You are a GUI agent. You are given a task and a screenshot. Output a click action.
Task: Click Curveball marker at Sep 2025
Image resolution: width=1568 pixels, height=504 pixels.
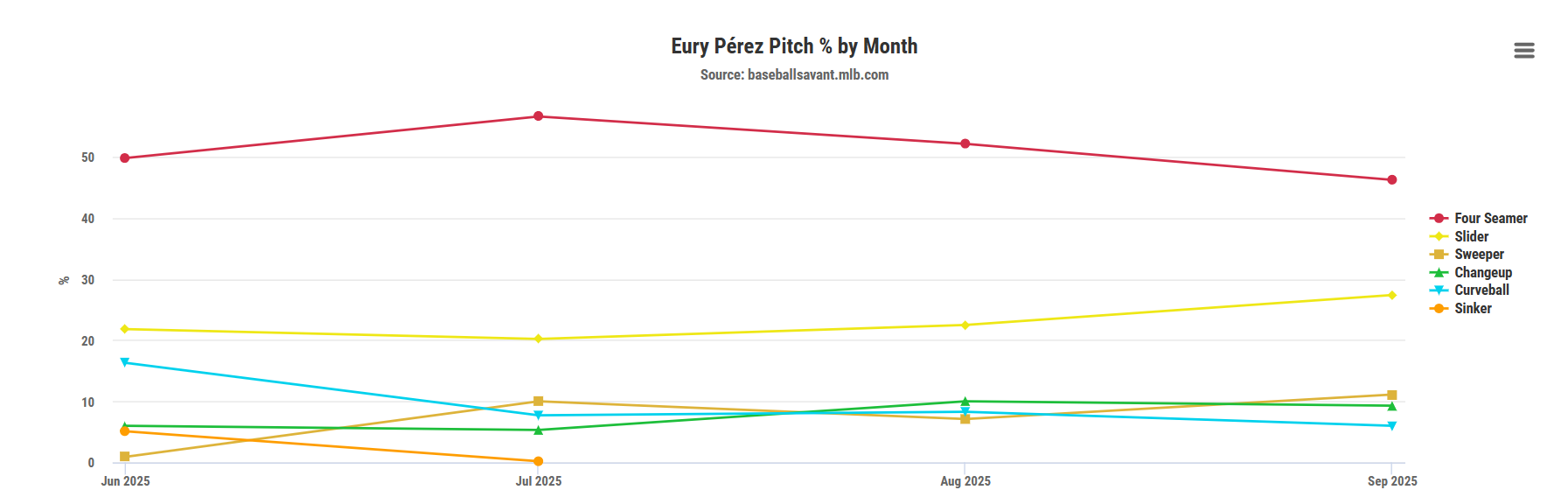click(x=1392, y=426)
